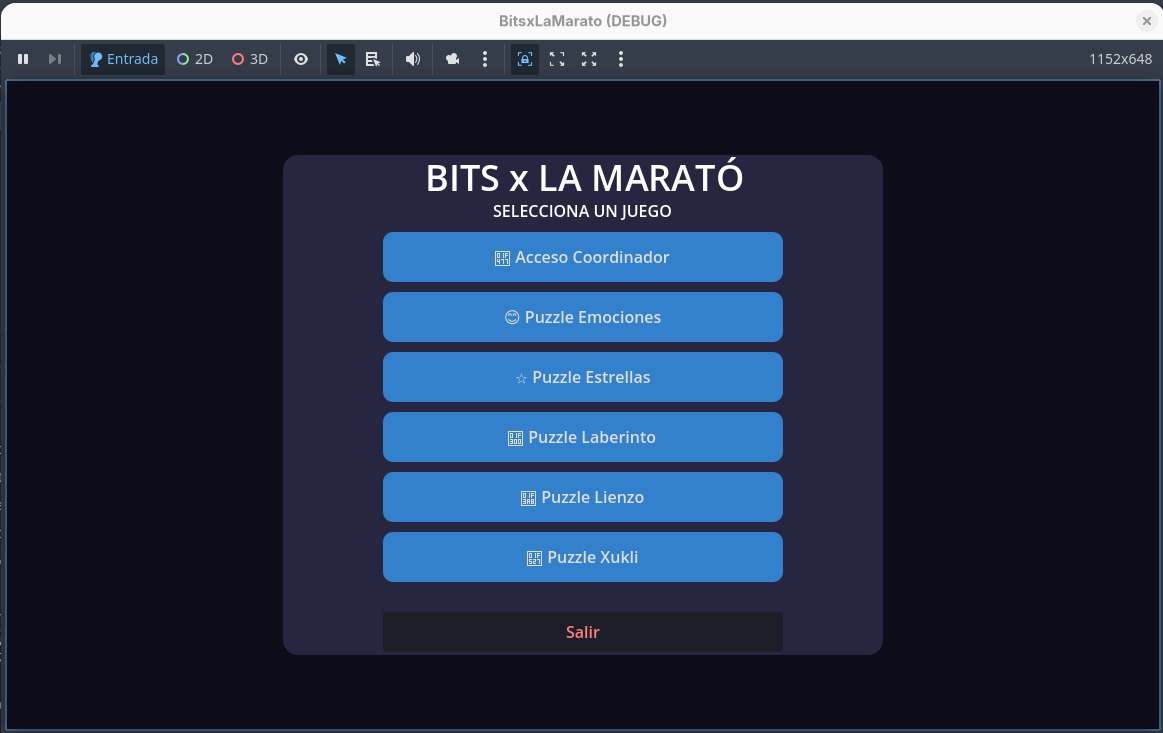Choose Puzzle Laberinto

click(582, 437)
